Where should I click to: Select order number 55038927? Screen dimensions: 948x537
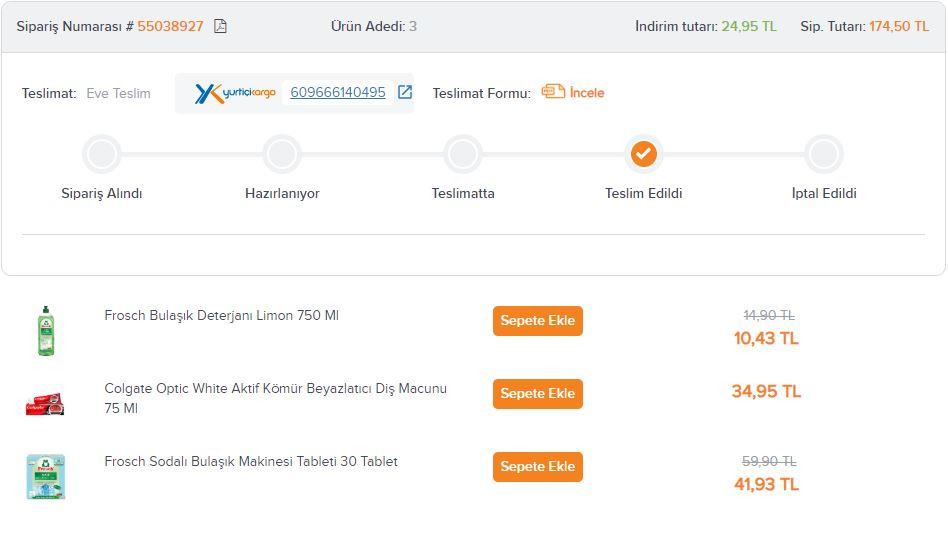170,26
